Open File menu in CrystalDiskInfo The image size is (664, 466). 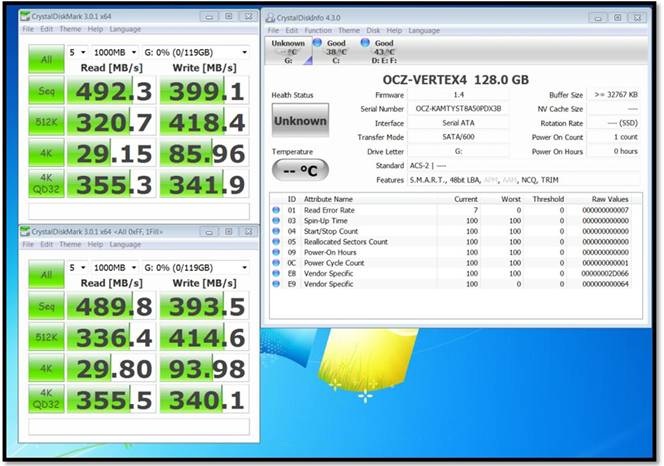[273, 31]
